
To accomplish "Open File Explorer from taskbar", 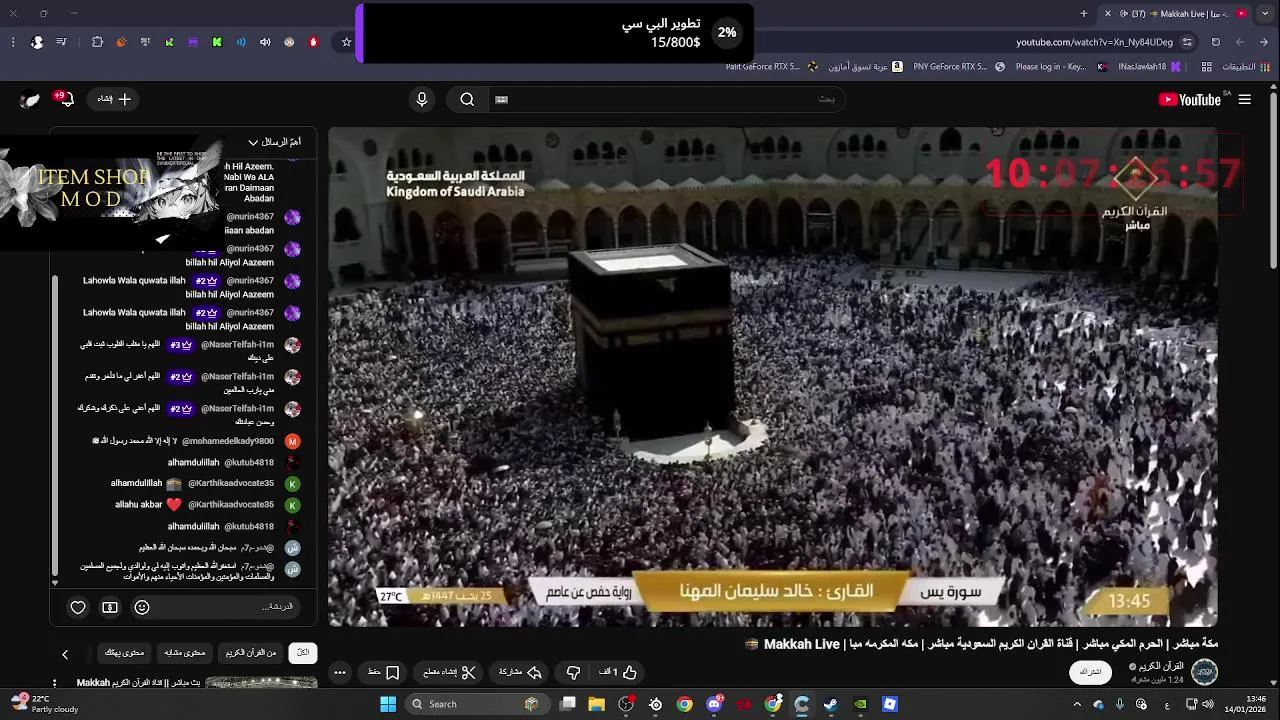I will (597, 704).
